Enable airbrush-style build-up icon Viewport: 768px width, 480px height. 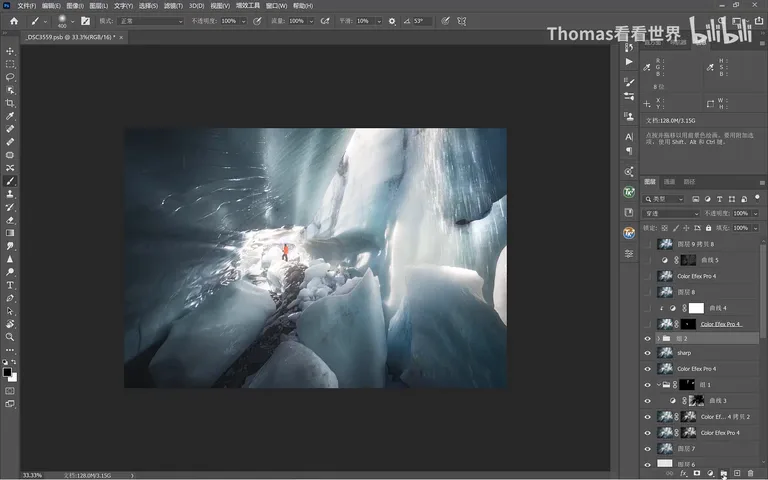(325, 21)
